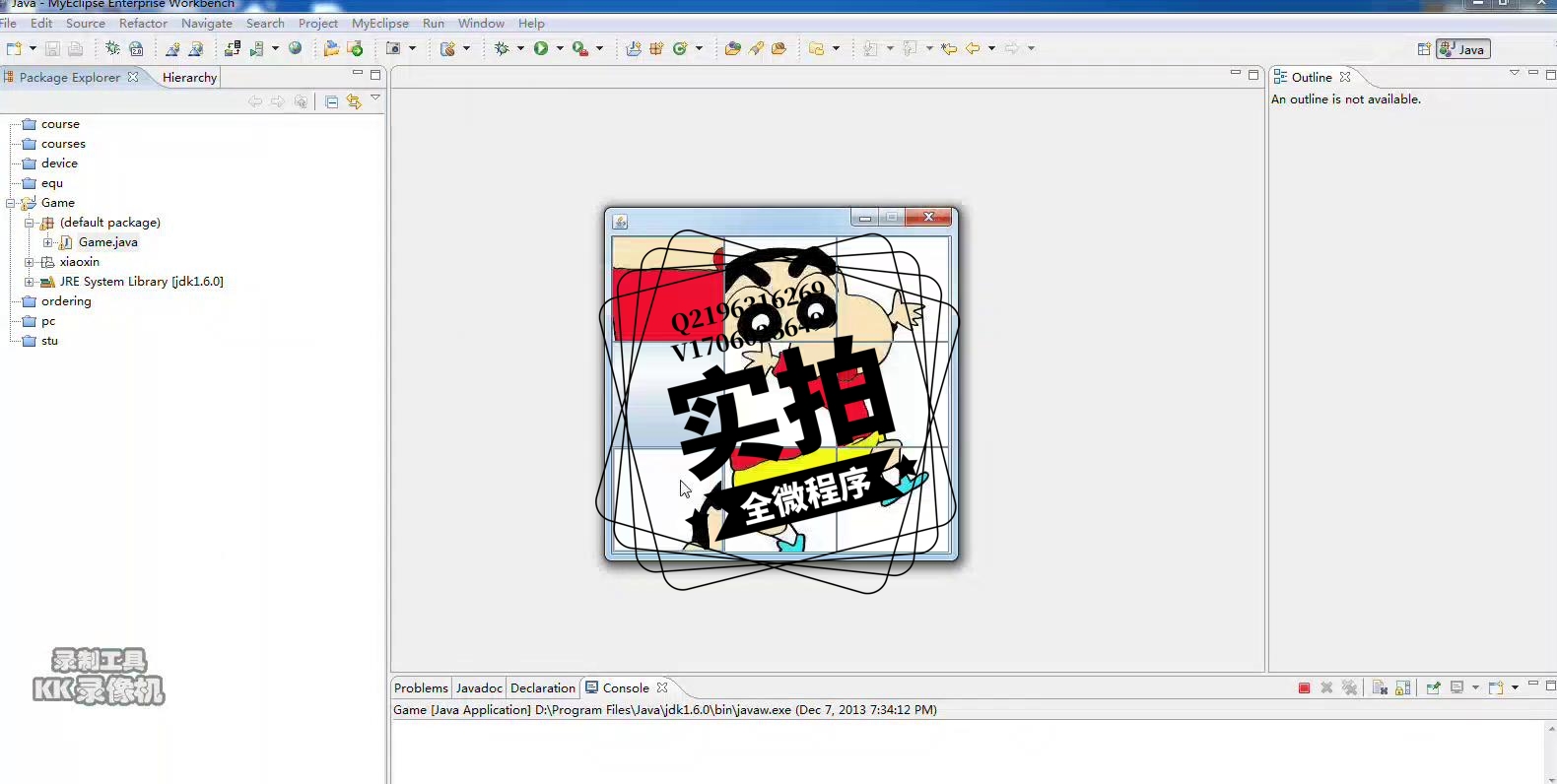Switch to the Hierarchy tab
This screenshot has height=784, width=1557.
click(189, 77)
